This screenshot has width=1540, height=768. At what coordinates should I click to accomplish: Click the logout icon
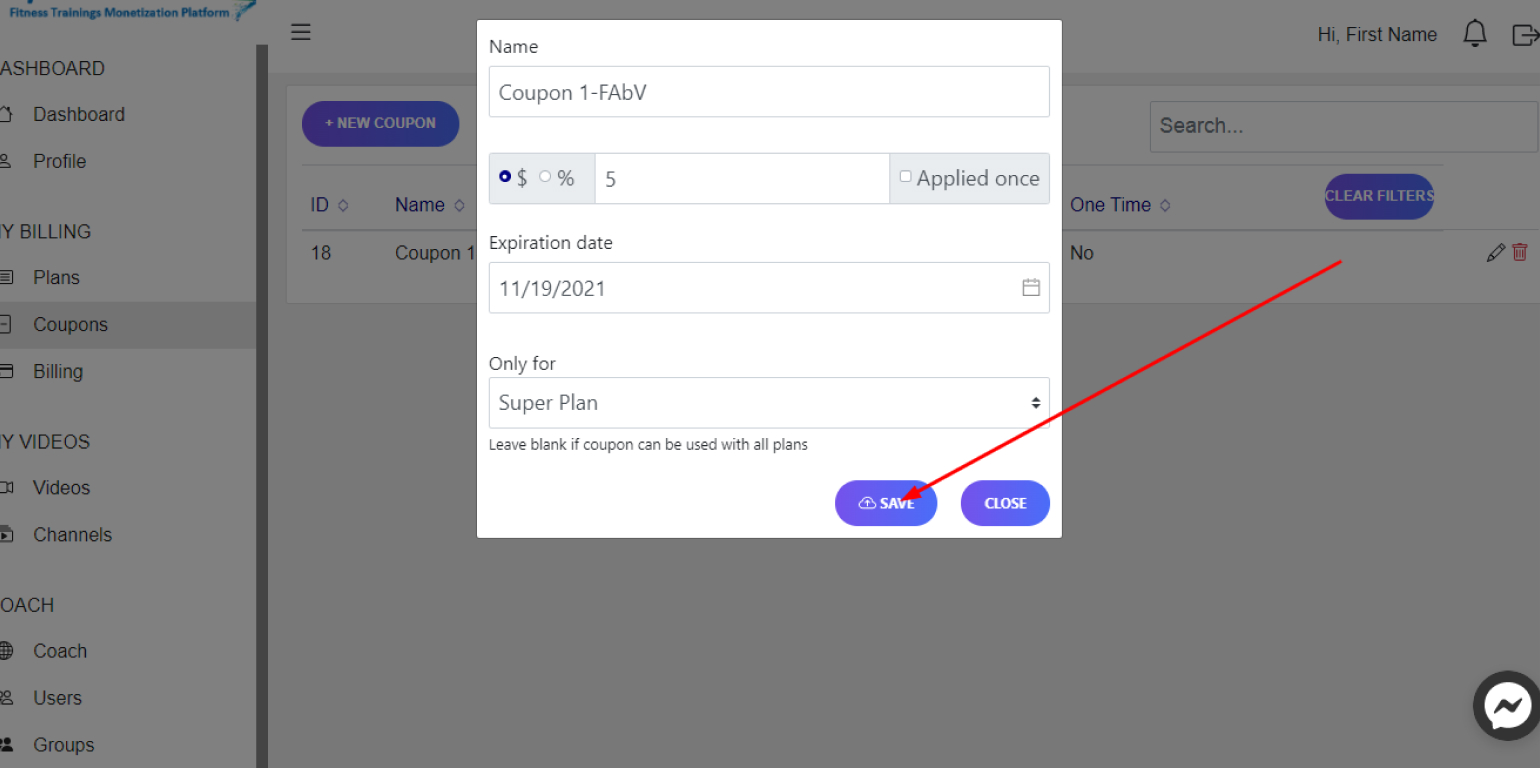(1525, 35)
